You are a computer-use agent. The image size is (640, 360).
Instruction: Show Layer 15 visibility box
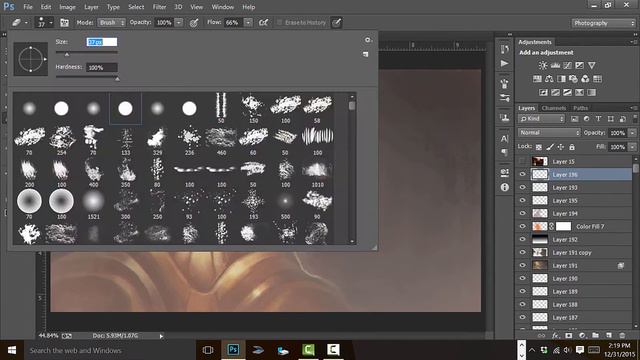(522, 161)
